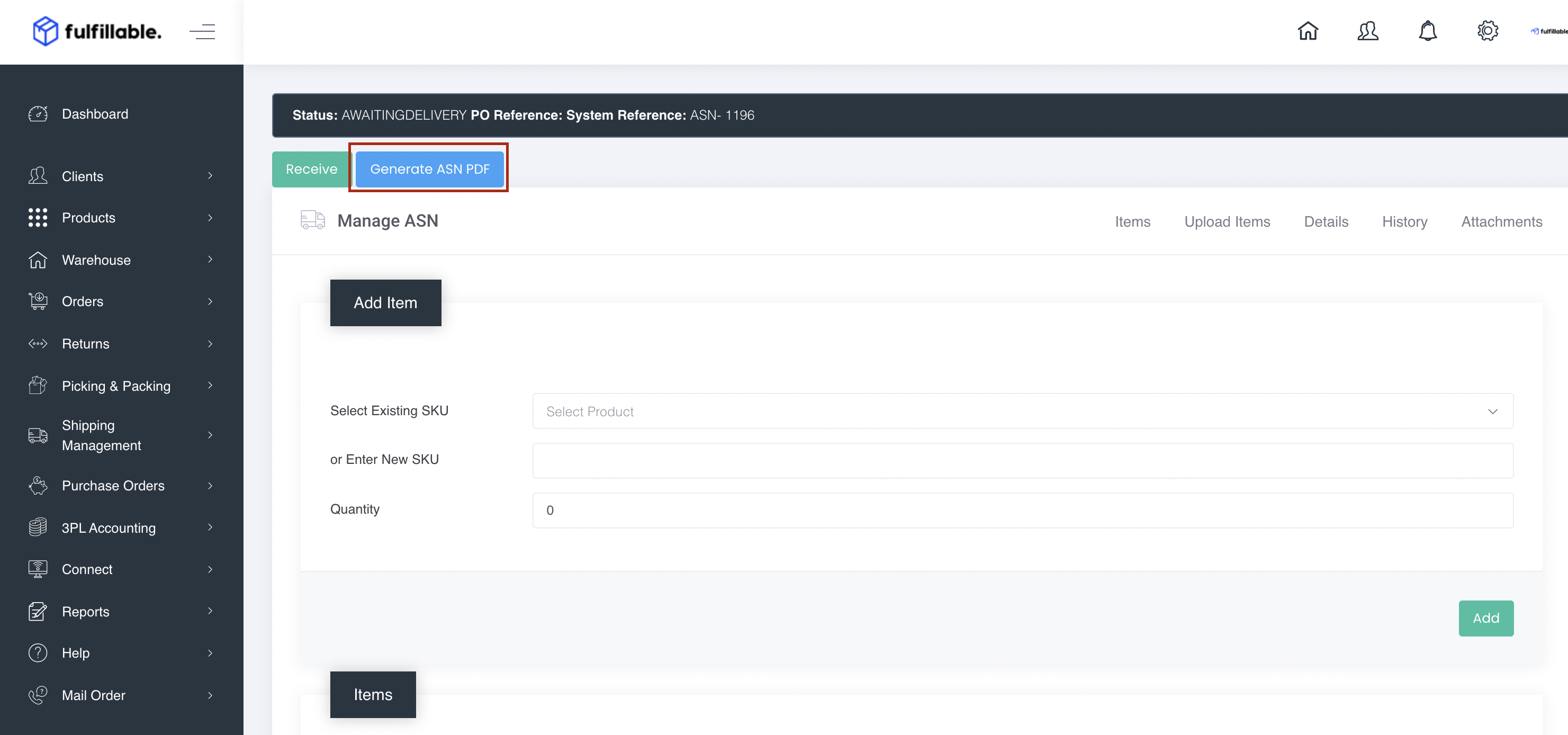Click the Products grid dots icon

point(38,218)
